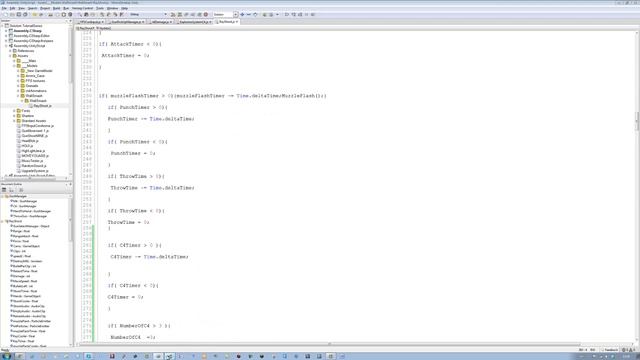Expand the References folder
Screen dimensions: 640x360
point(10,51)
